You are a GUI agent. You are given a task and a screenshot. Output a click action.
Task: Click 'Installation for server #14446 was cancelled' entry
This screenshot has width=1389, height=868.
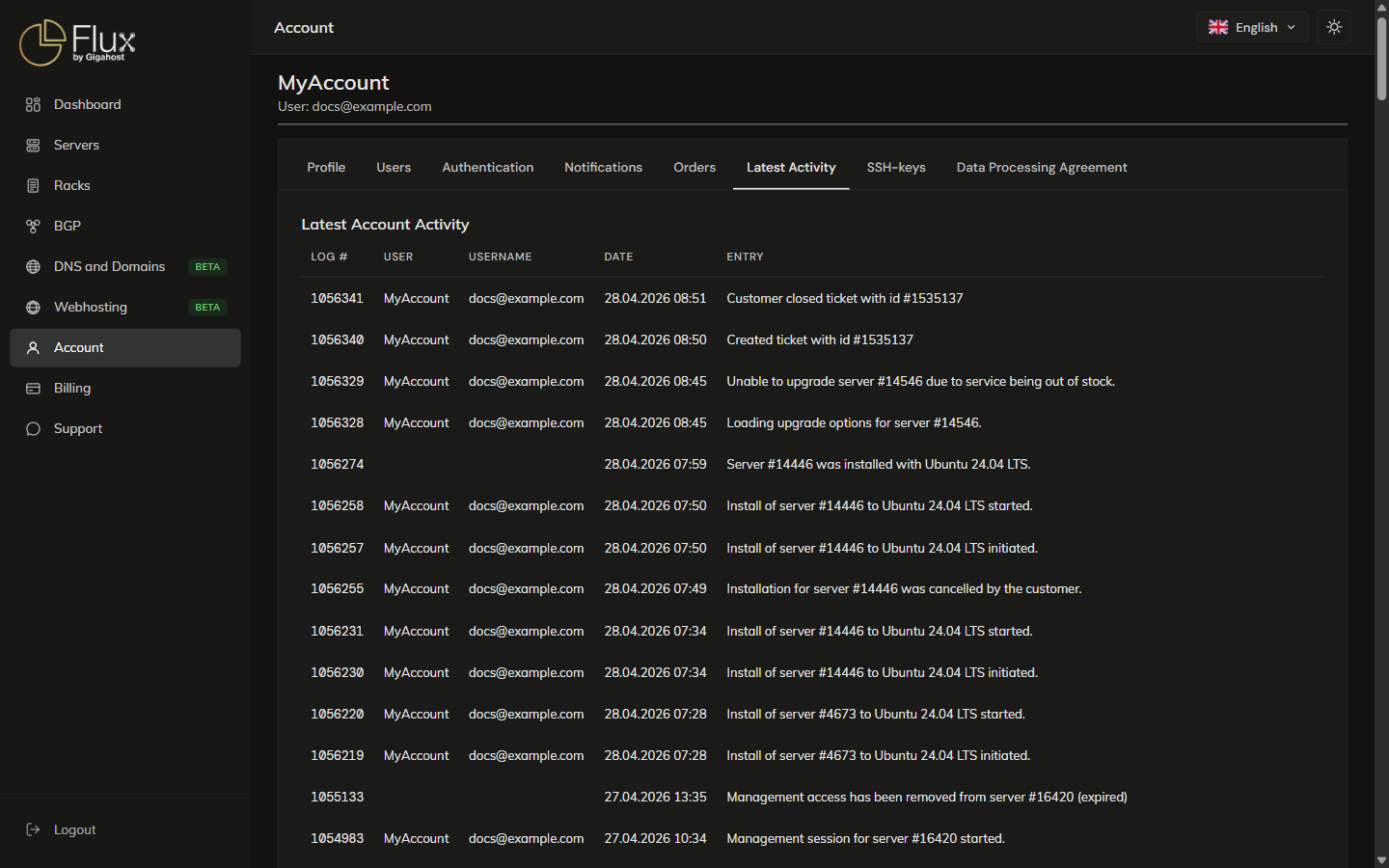click(x=904, y=588)
